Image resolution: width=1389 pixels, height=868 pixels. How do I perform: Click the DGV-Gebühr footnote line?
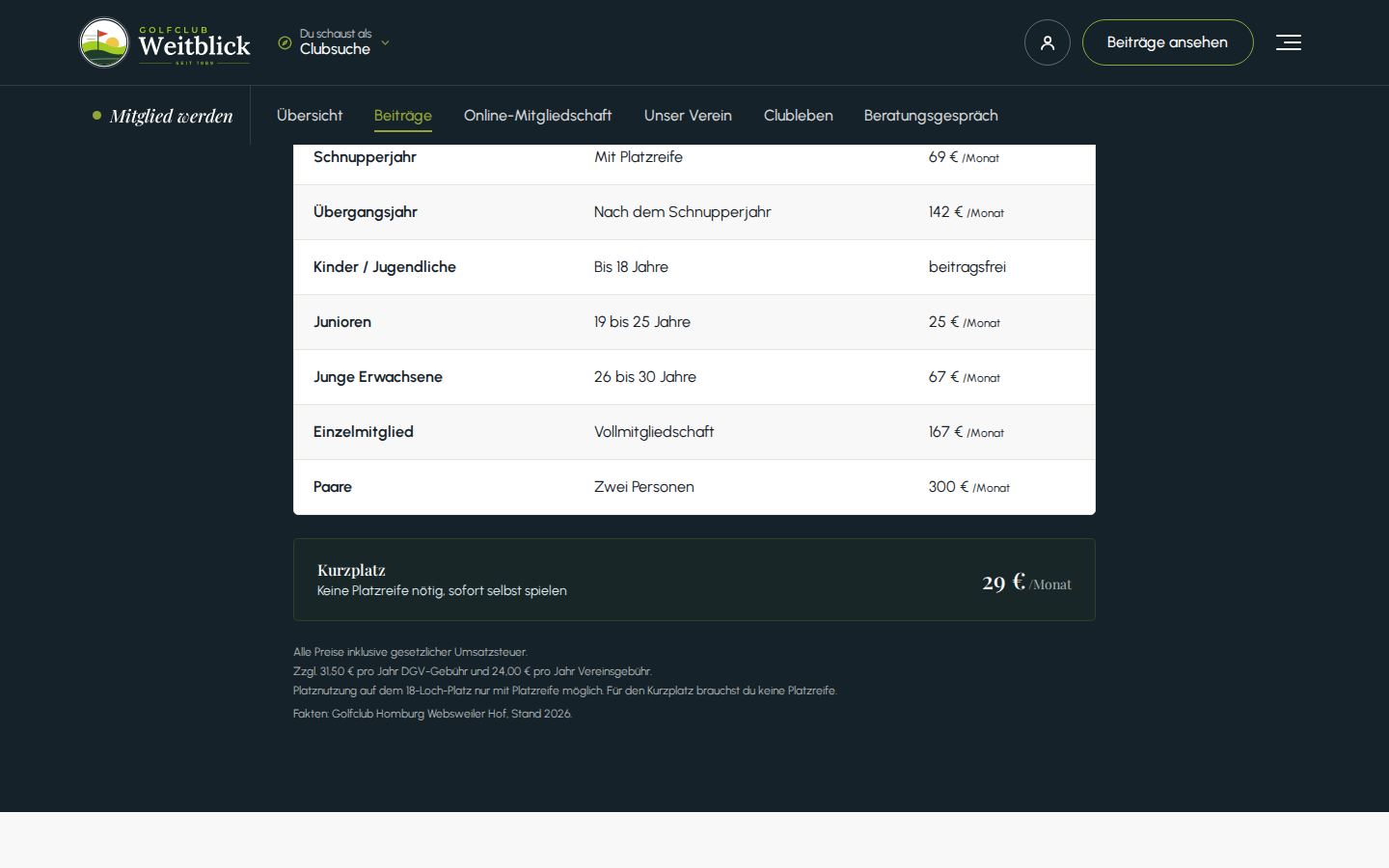473,671
